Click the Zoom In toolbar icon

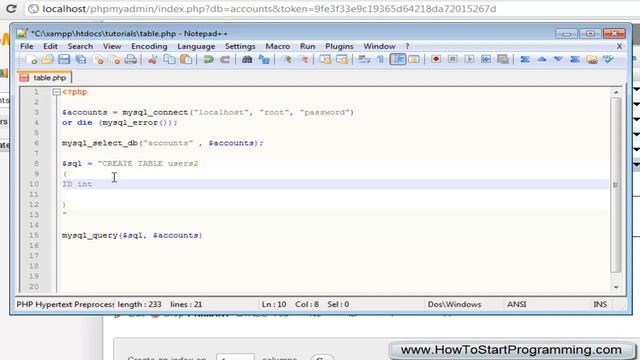pyautogui.click(x=287, y=60)
